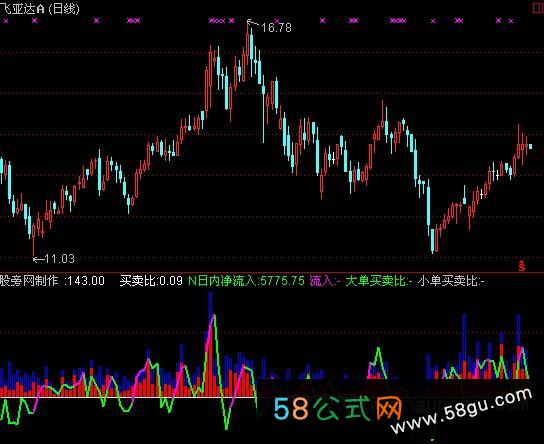544x444 pixels.
Task: Select the 11.03 low price label
Action: point(59,259)
